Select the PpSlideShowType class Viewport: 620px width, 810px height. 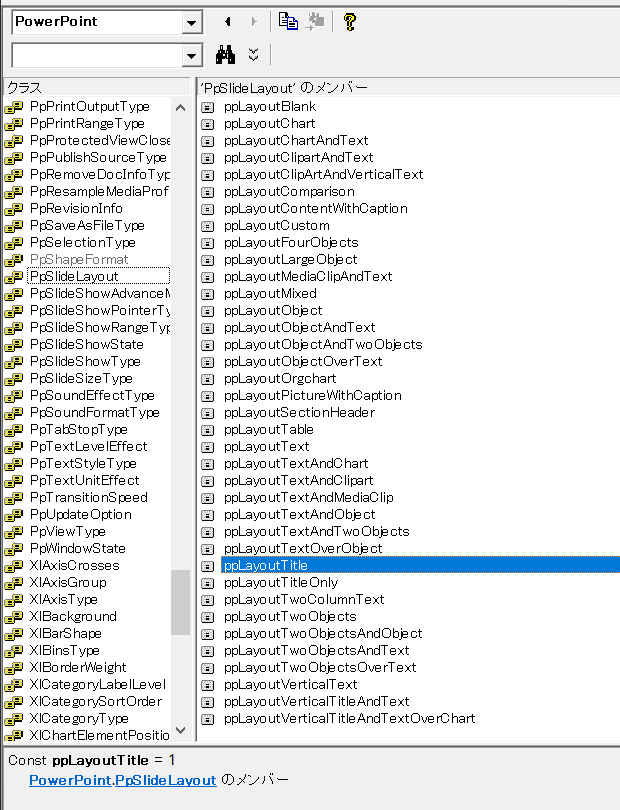coord(85,362)
